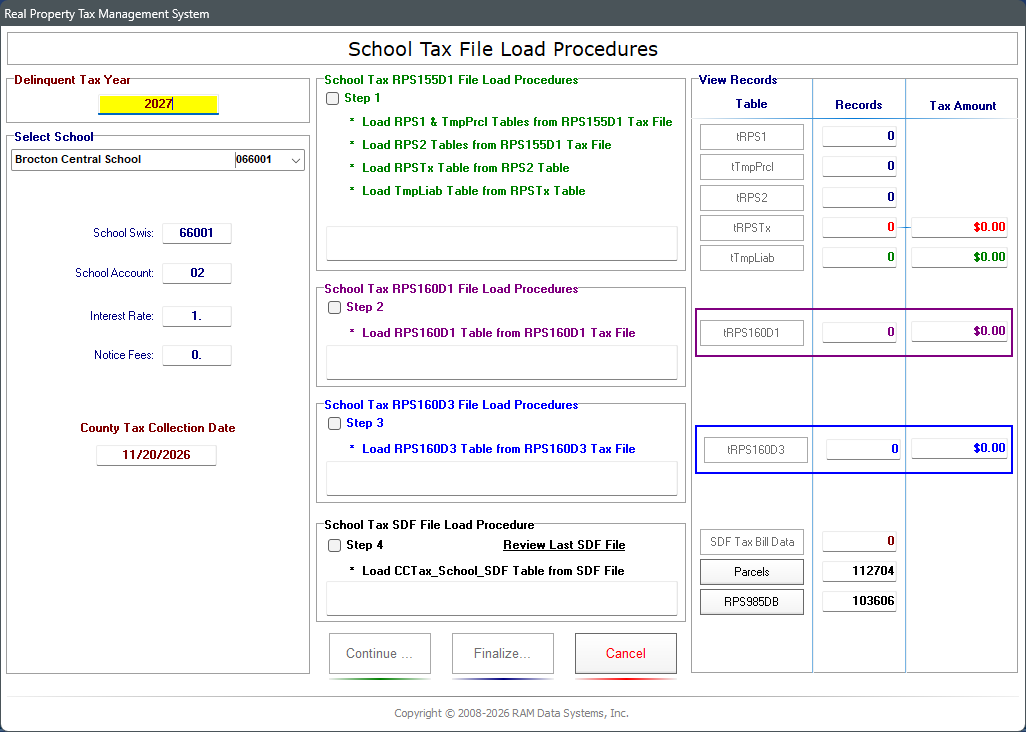Screen dimensions: 1026x732
Task: Click the Notice Fees field
Action: point(196,355)
